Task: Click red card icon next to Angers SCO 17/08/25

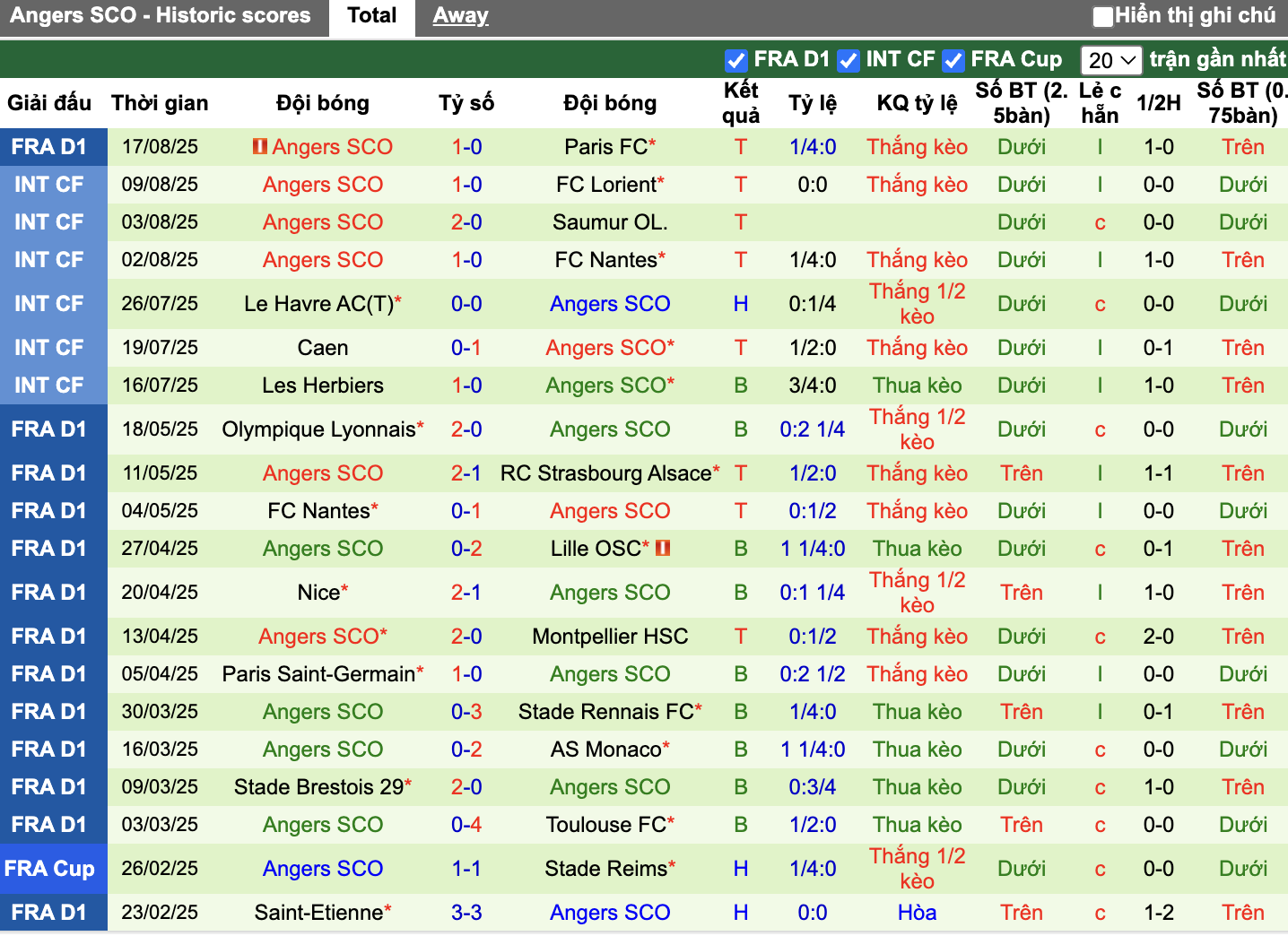Action: (260, 146)
